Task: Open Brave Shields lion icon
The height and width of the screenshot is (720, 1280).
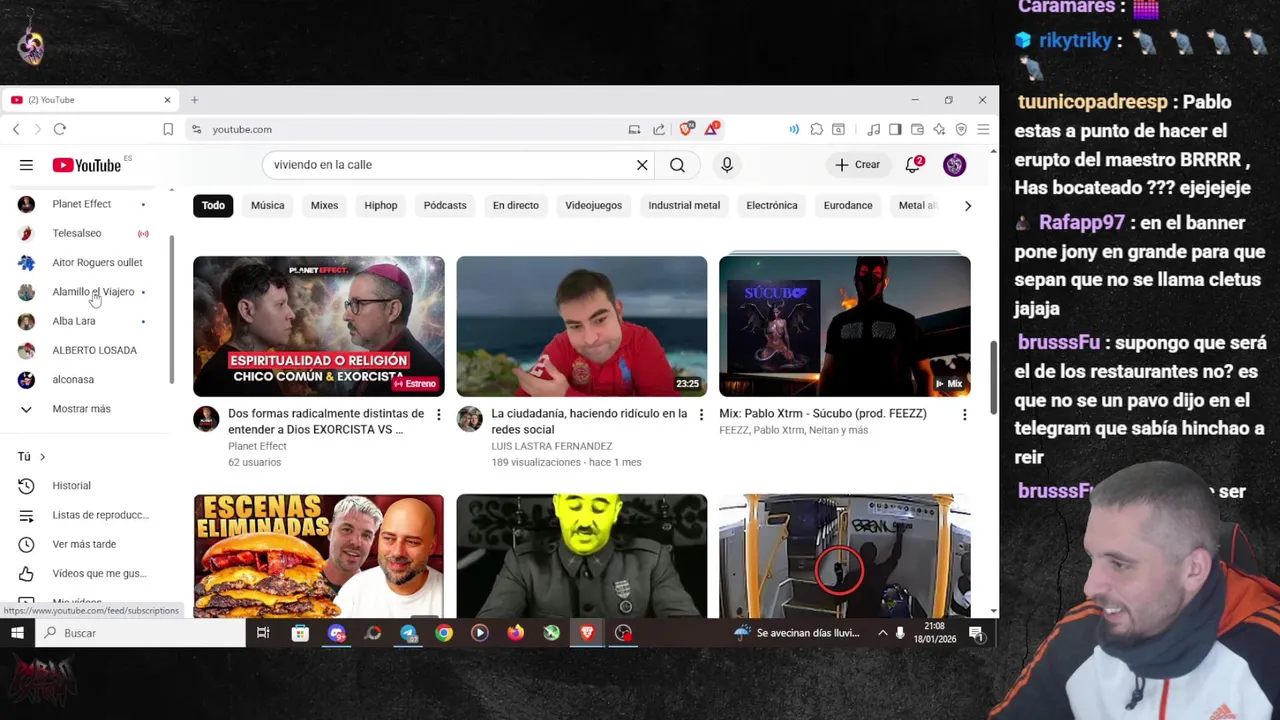Action: coord(686,129)
